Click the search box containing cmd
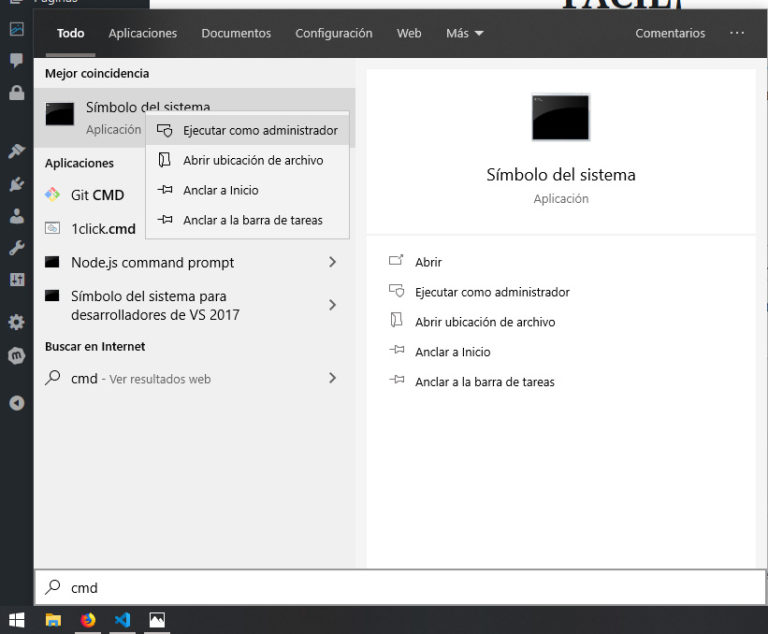 400,587
